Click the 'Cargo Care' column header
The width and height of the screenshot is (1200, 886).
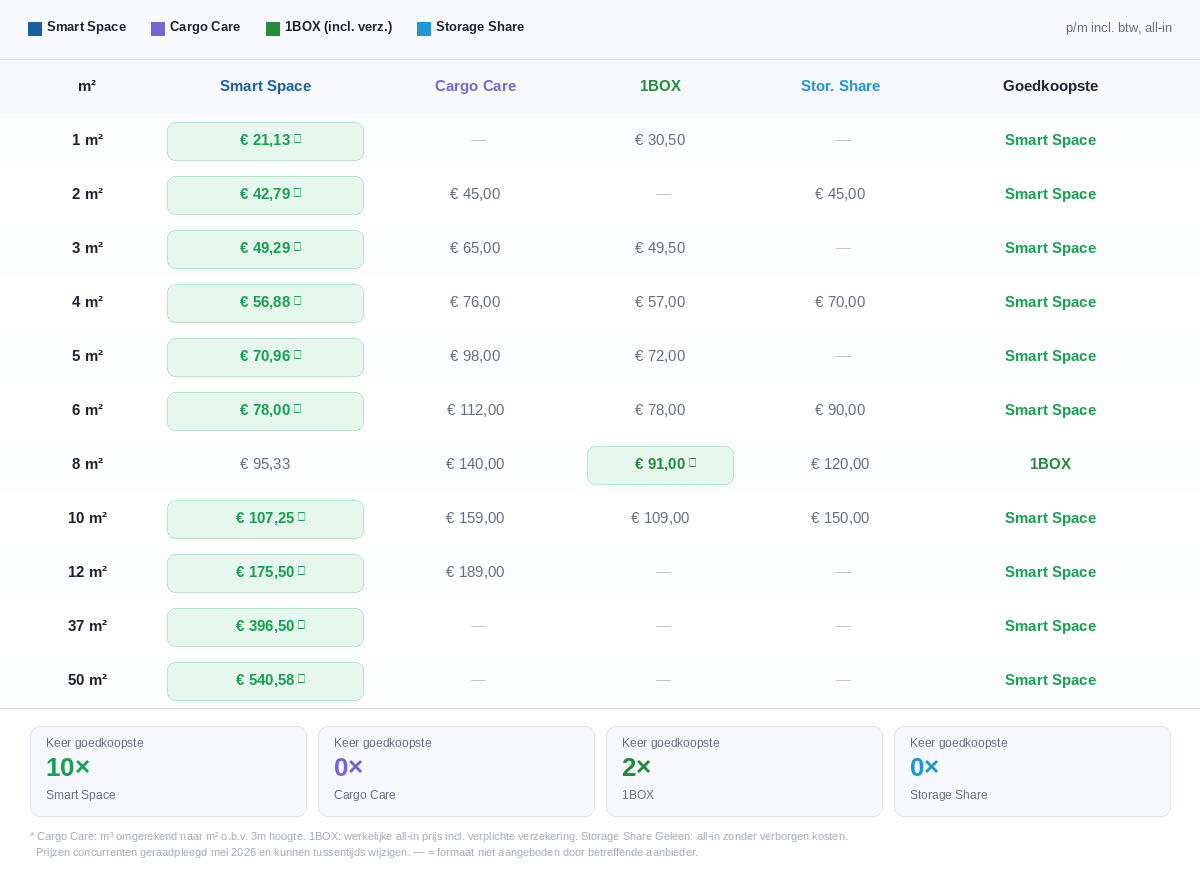click(x=475, y=86)
